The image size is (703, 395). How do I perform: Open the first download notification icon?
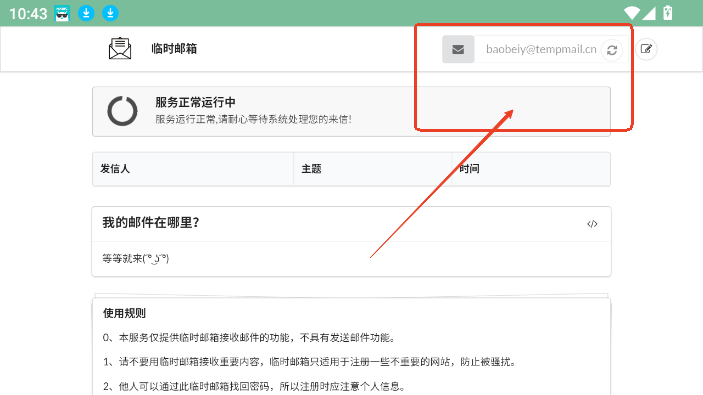(x=86, y=13)
